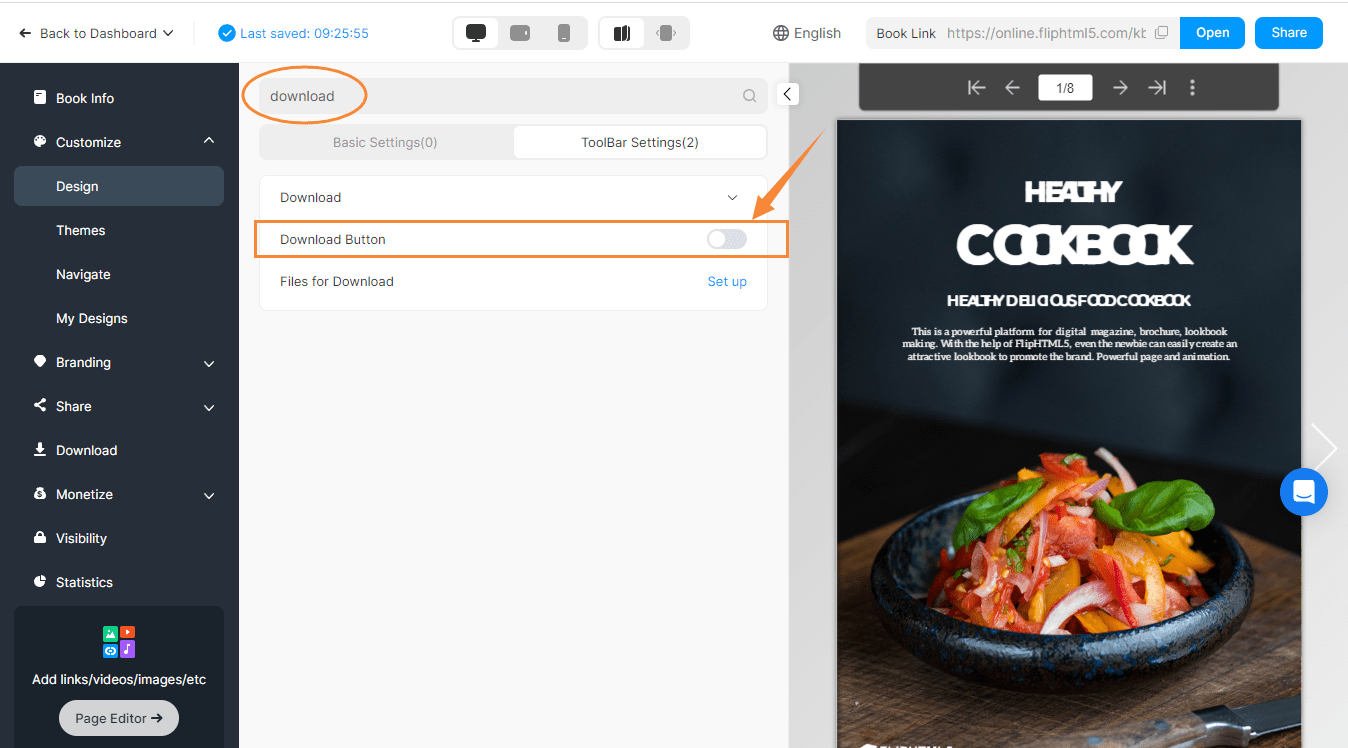Copy the Book Link using the copy icon

(1161, 32)
